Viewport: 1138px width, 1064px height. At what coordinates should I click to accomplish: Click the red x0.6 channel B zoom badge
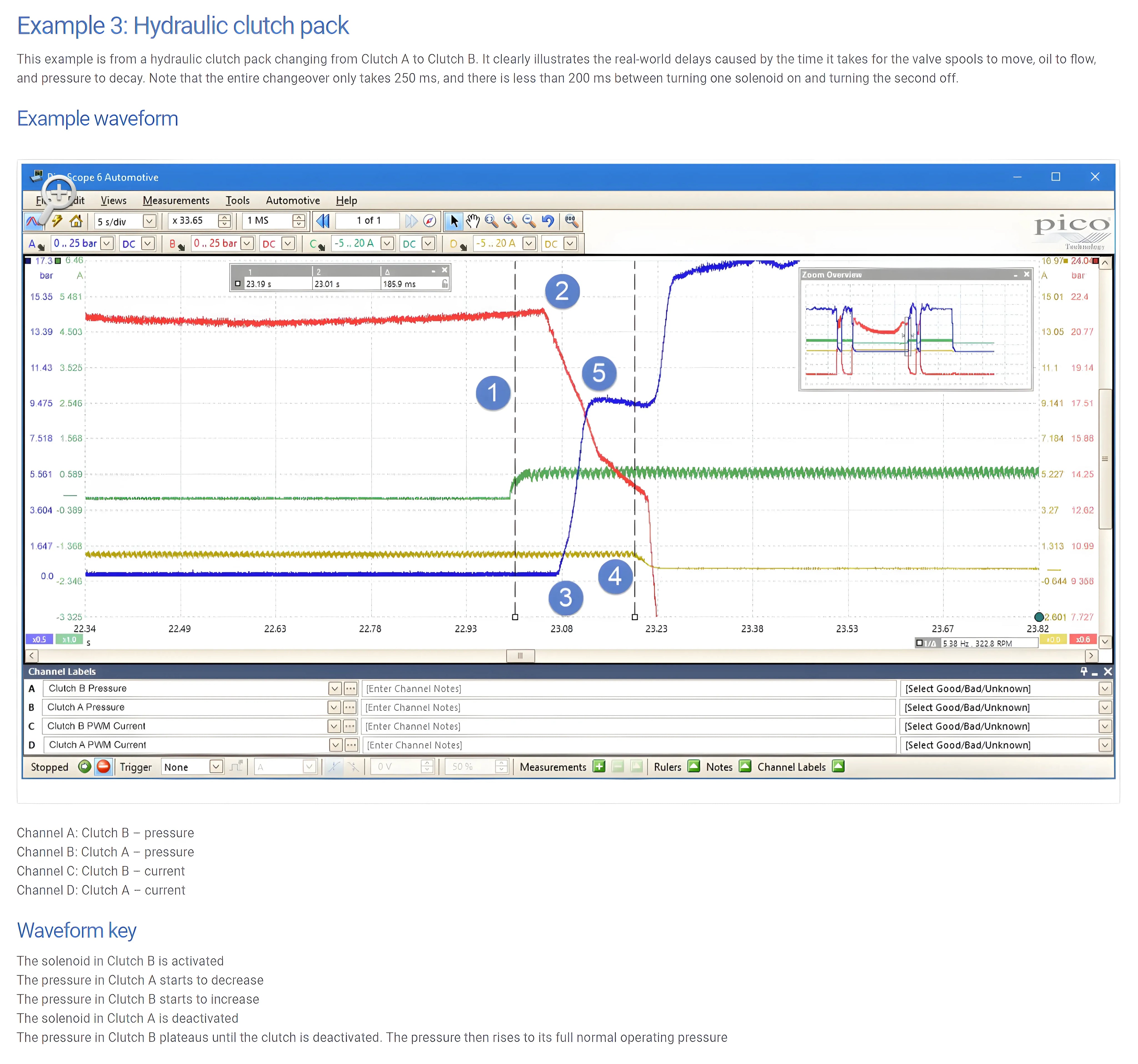pyautogui.click(x=1082, y=639)
